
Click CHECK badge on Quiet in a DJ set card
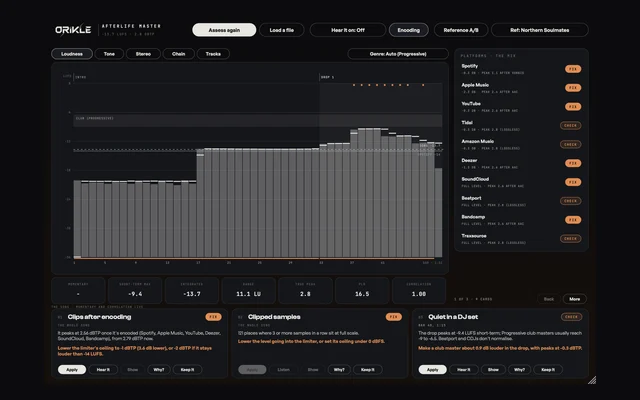pyautogui.click(x=571, y=317)
